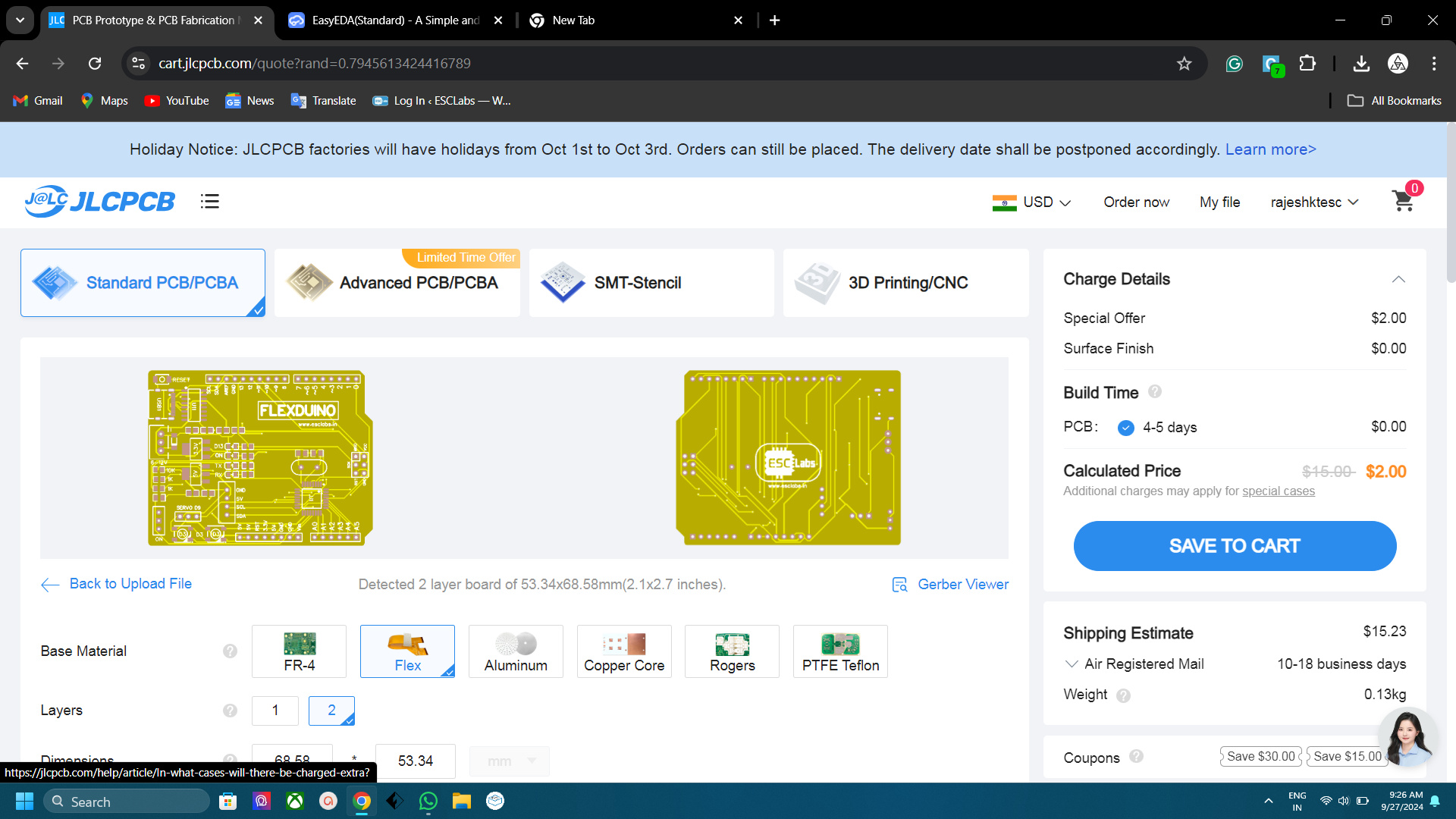Open the YouTube bookmark

coord(177,101)
